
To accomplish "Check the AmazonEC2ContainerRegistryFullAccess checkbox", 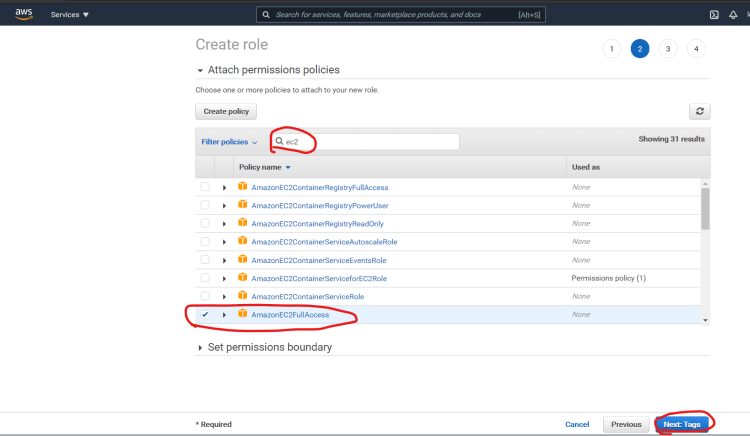I will 205,187.
